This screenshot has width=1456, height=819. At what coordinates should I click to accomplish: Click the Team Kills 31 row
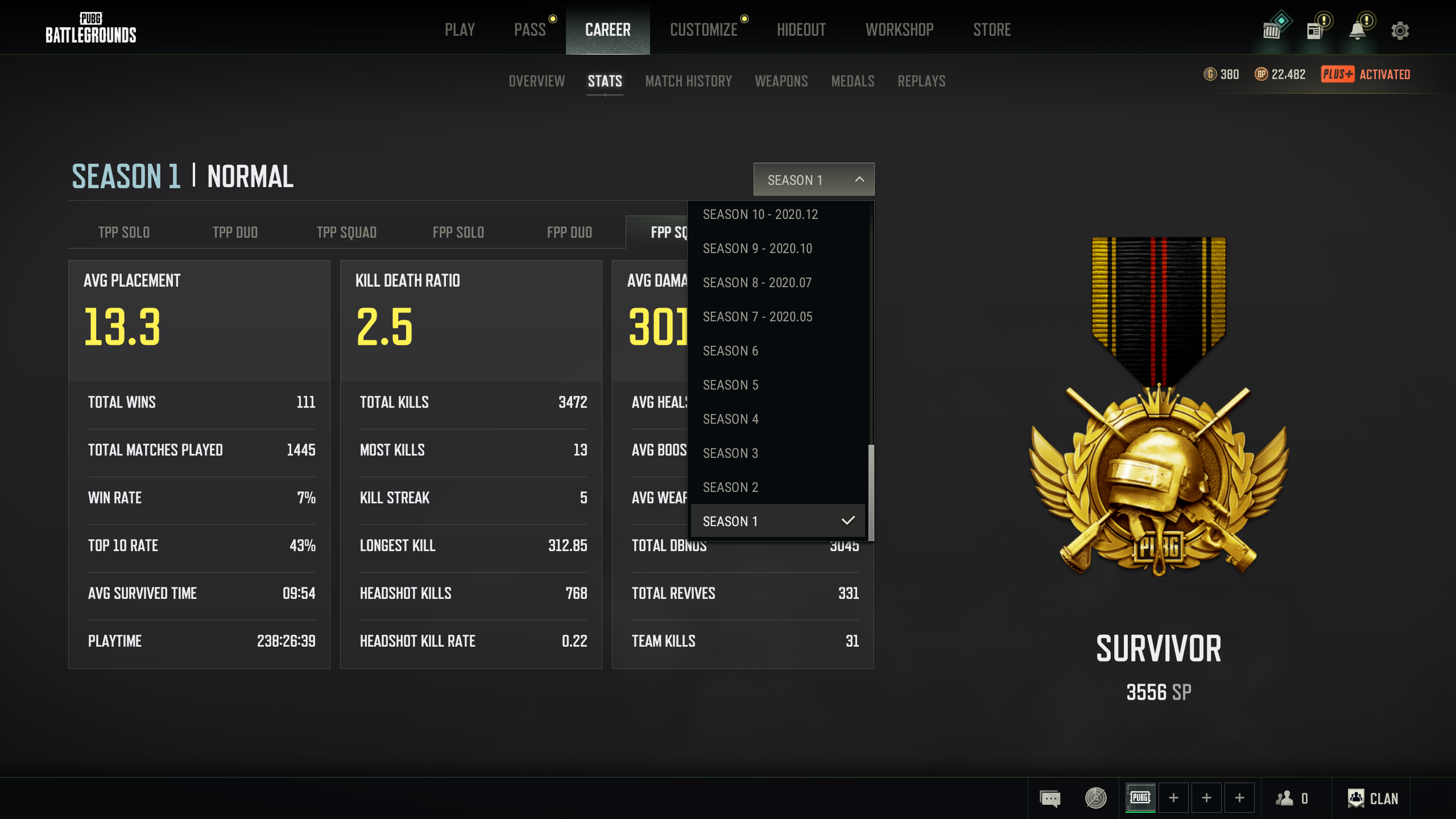(745, 641)
